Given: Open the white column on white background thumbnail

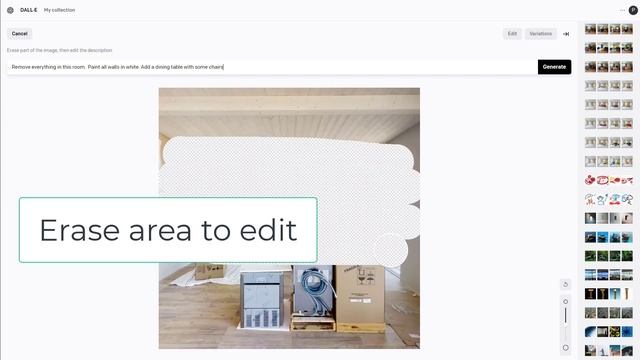Looking at the screenshot, I should (x=627, y=294).
